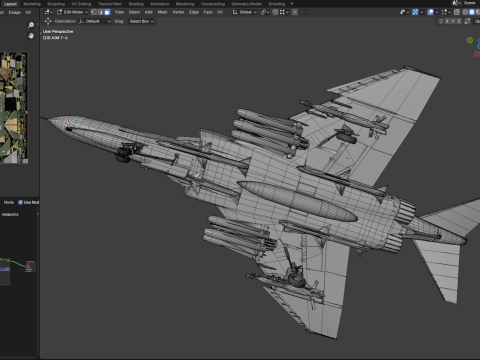Toggle Y axis mirror
Screen dimensions: 480x360
point(453,21)
